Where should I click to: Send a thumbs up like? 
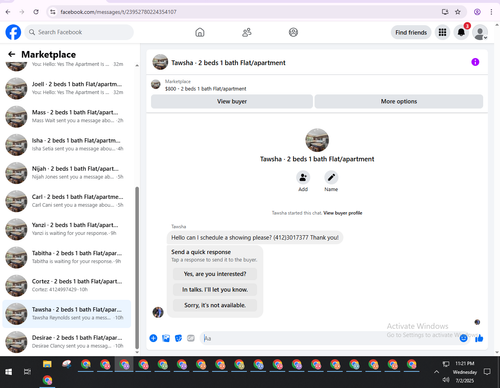479,338
